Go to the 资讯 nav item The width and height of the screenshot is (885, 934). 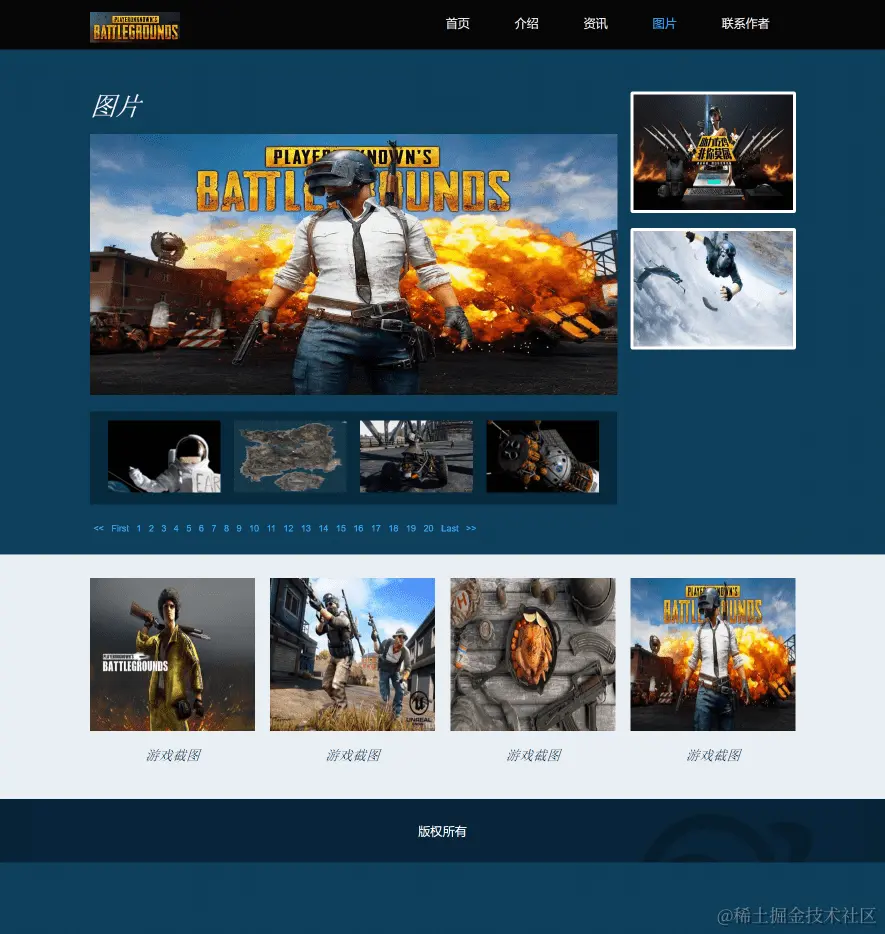[596, 24]
